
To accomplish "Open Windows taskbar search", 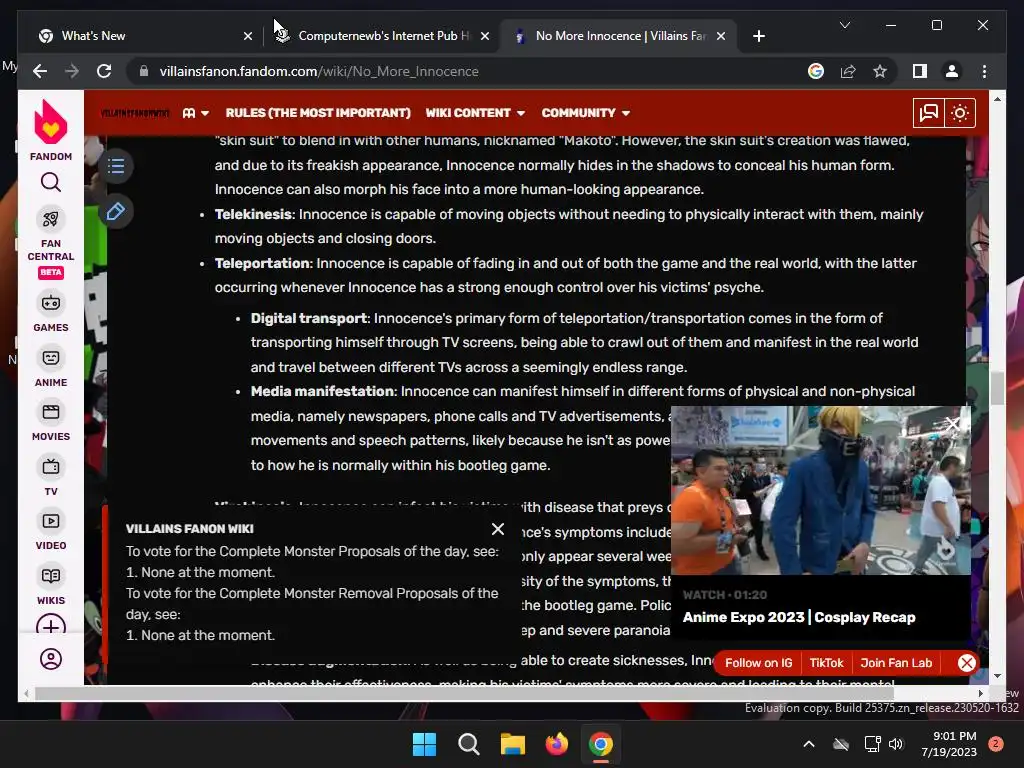I will click(469, 744).
